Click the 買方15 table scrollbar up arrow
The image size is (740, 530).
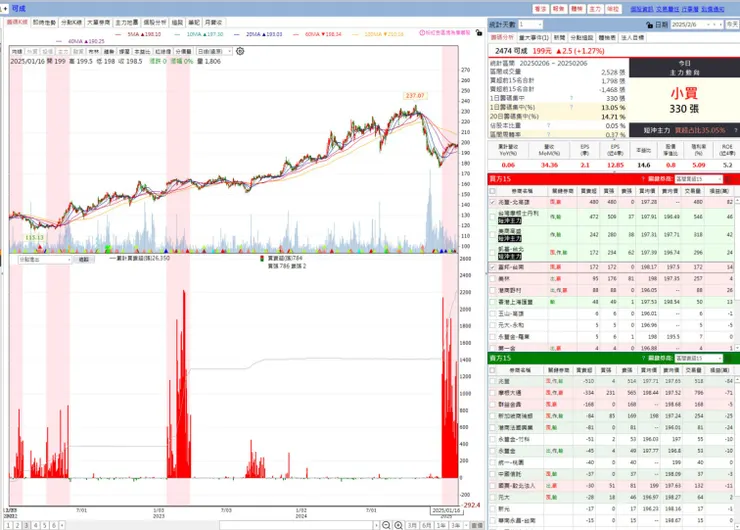point(738,201)
